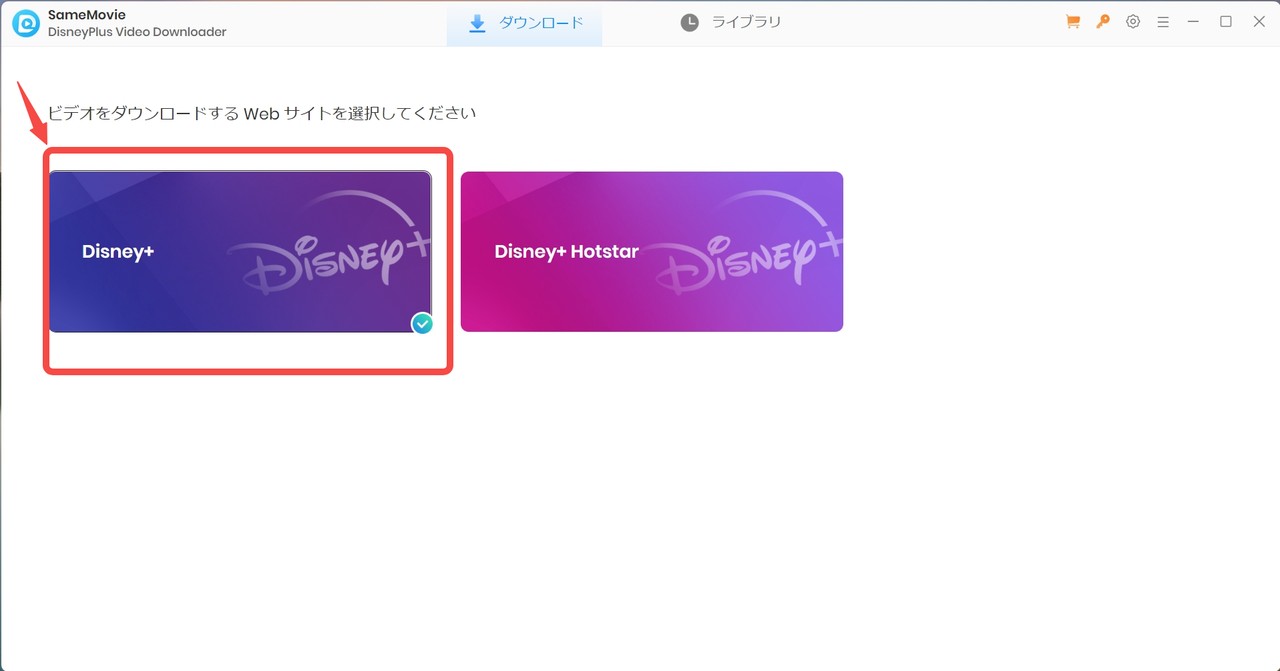Click the Disney+ Hotstar pink gradient card

tap(651, 251)
